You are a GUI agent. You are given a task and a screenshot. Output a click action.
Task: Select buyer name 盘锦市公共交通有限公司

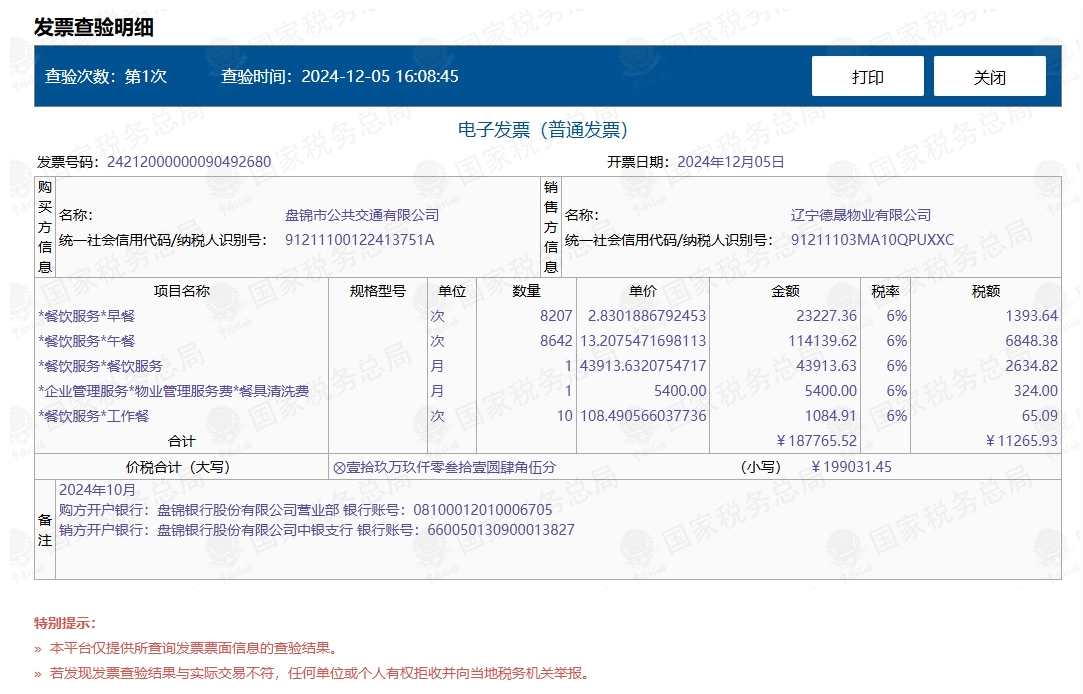362,215
